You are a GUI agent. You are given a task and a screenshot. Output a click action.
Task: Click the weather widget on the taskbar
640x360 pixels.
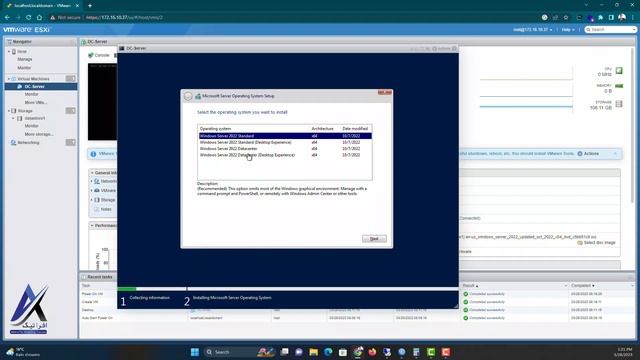pyautogui.click(x=22, y=352)
